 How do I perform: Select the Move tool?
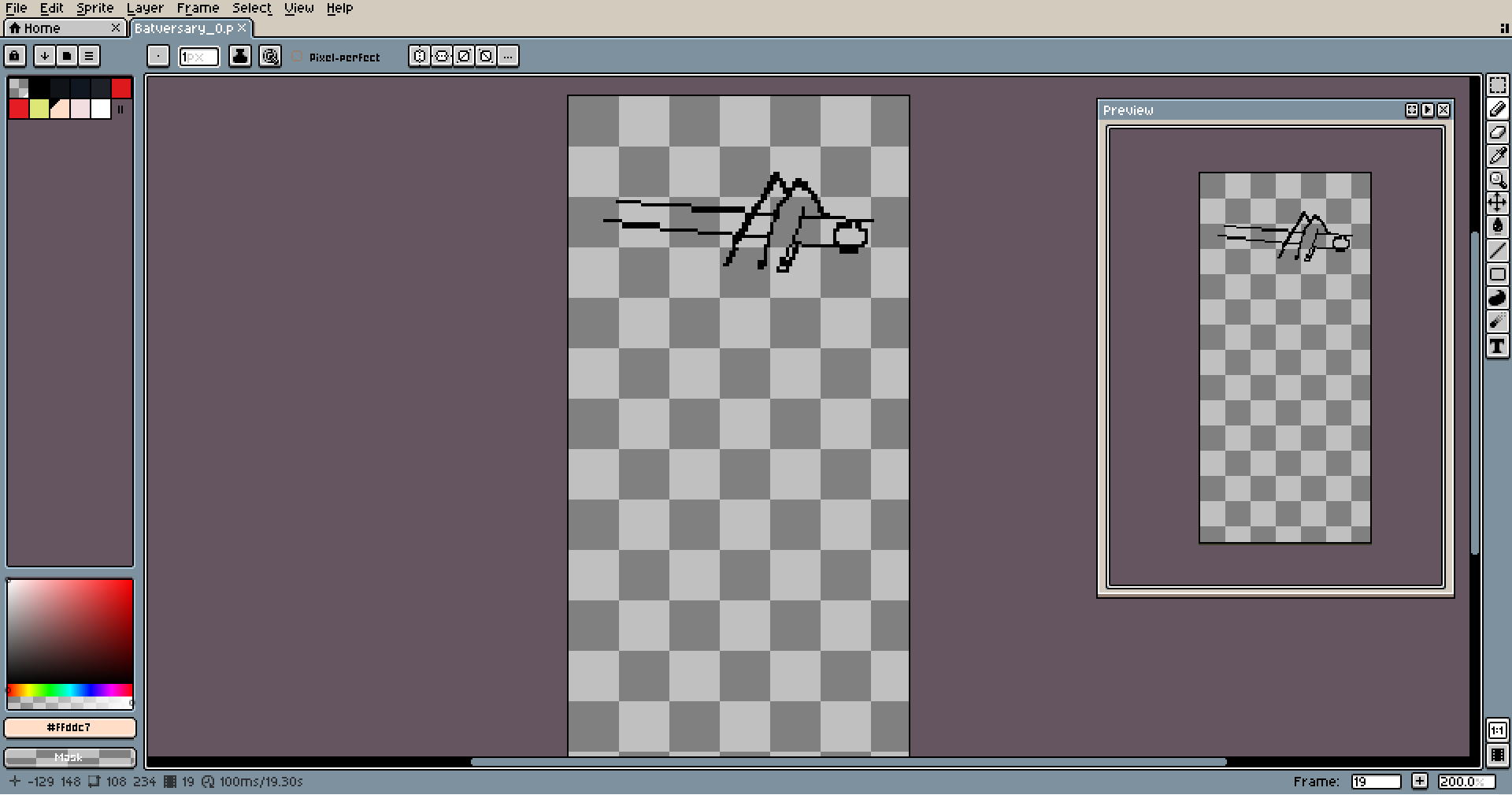click(1497, 203)
